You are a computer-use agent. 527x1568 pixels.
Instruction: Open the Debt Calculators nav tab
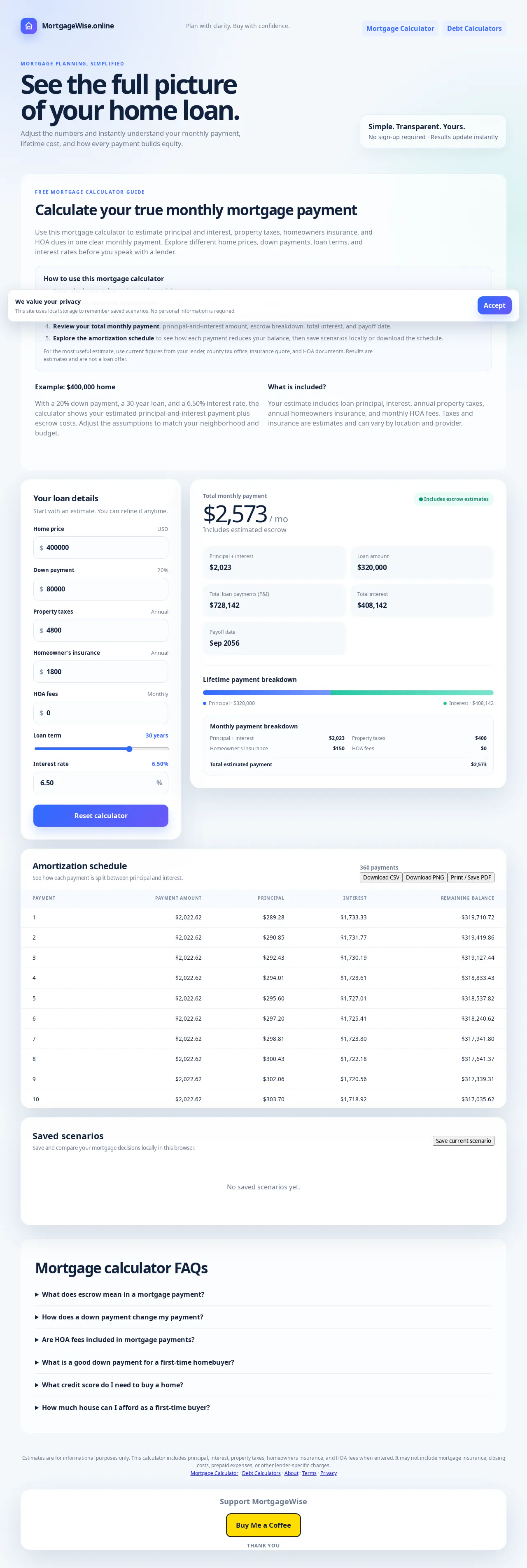coord(474,29)
